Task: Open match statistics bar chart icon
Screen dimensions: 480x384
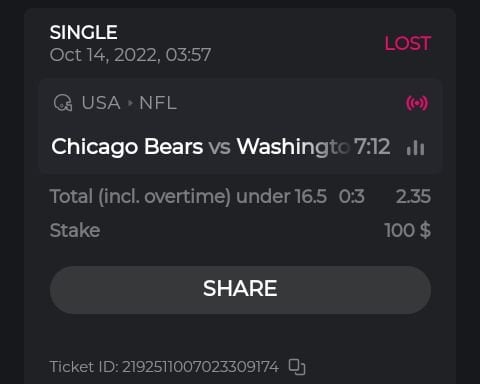Action: (415, 147)
